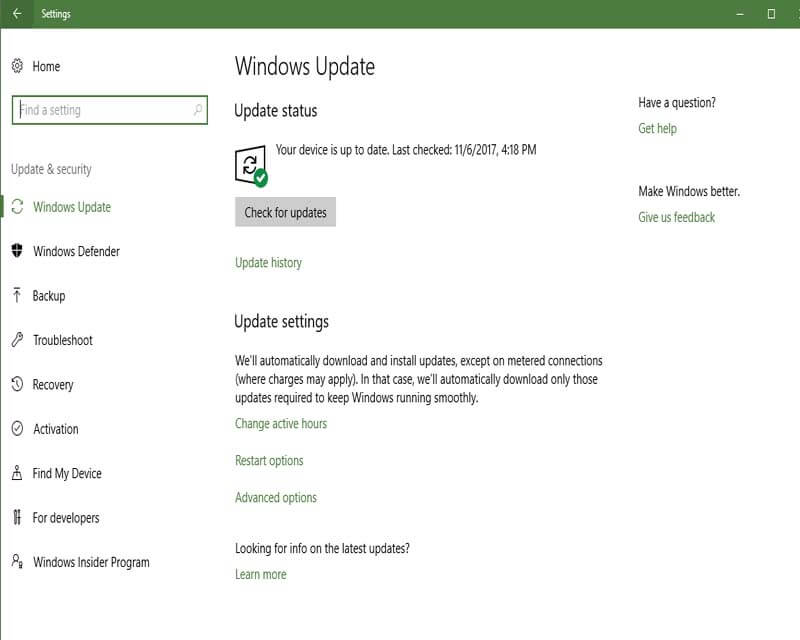Image resolution: width=800 pixels, height=640 pixels.
Task: Click the Troubleshoot wrench icon
Action: [16, 340]
